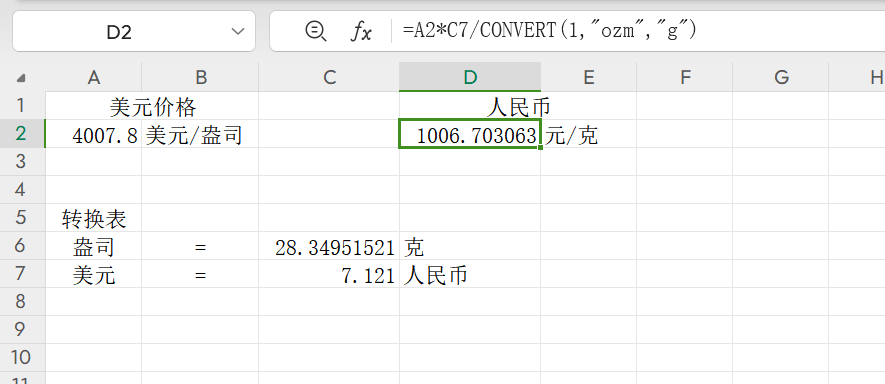
Task: Select column E header
Action: coord(589,77)
